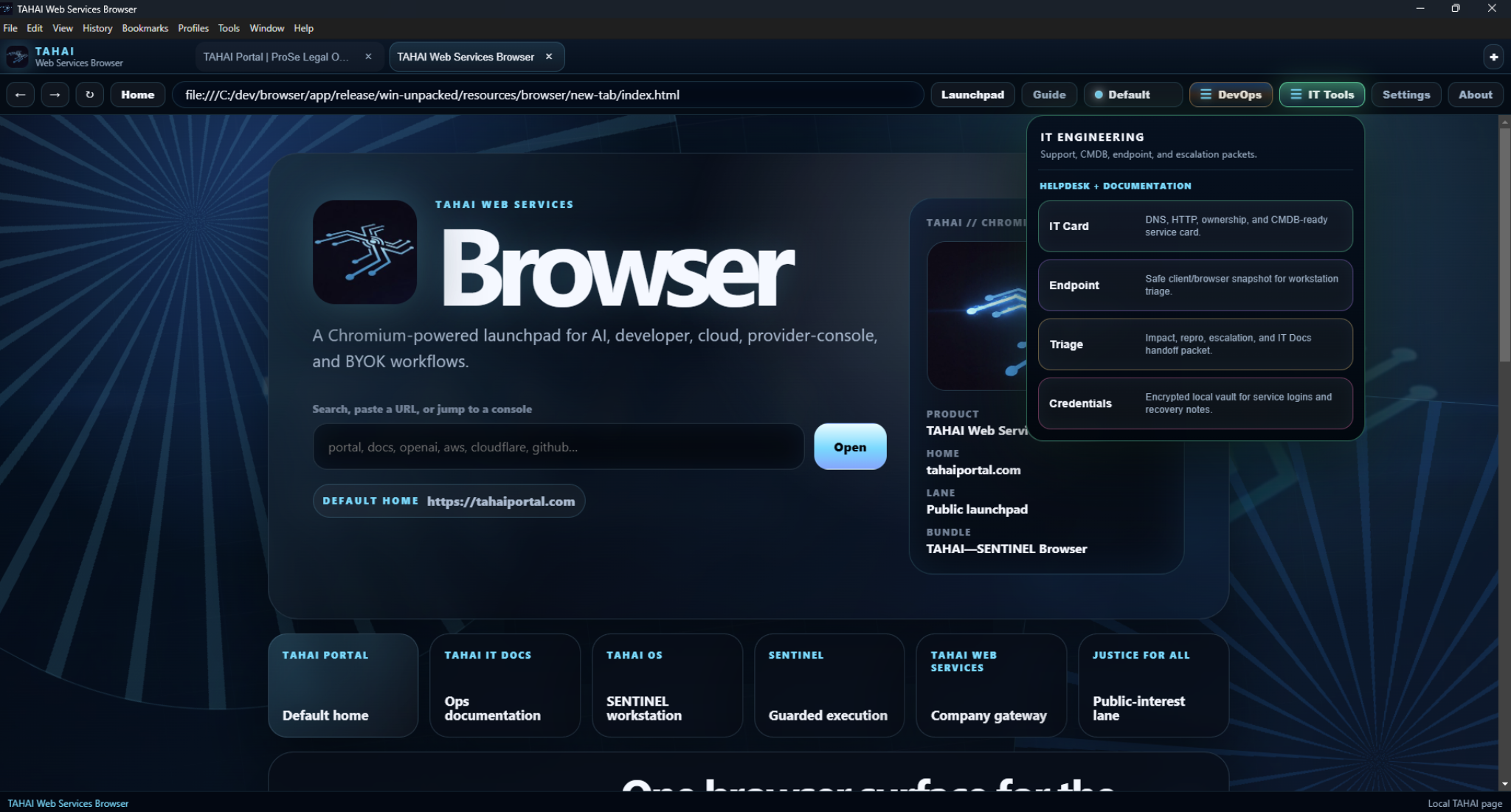Open the TAHAI OS SENTINEL workstation card

coord(667,685)
